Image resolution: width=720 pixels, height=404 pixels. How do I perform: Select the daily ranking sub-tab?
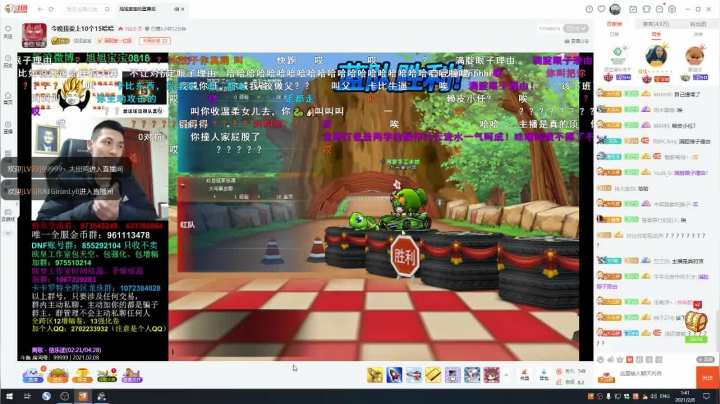614,34
